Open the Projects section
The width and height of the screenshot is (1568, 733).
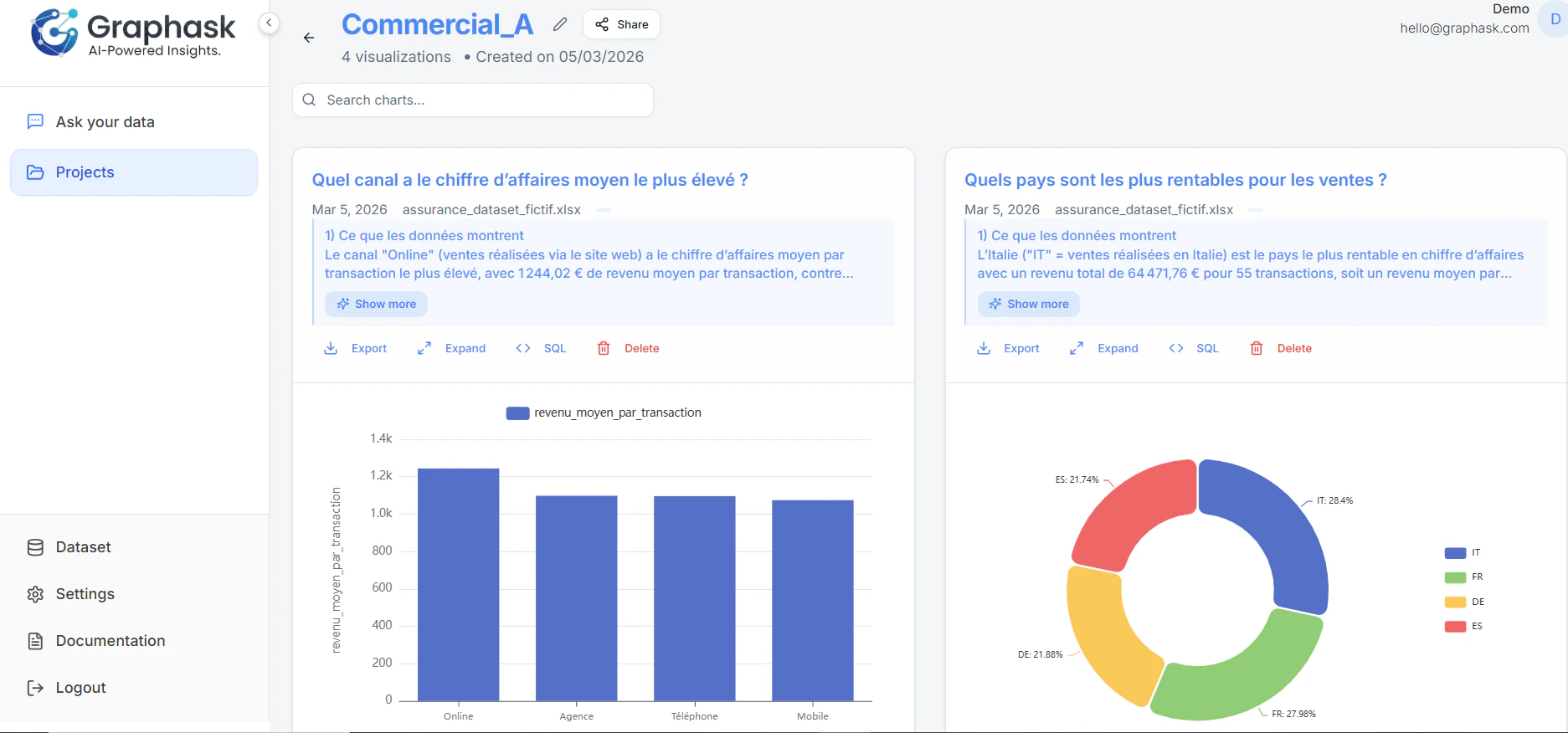point(134,172)
